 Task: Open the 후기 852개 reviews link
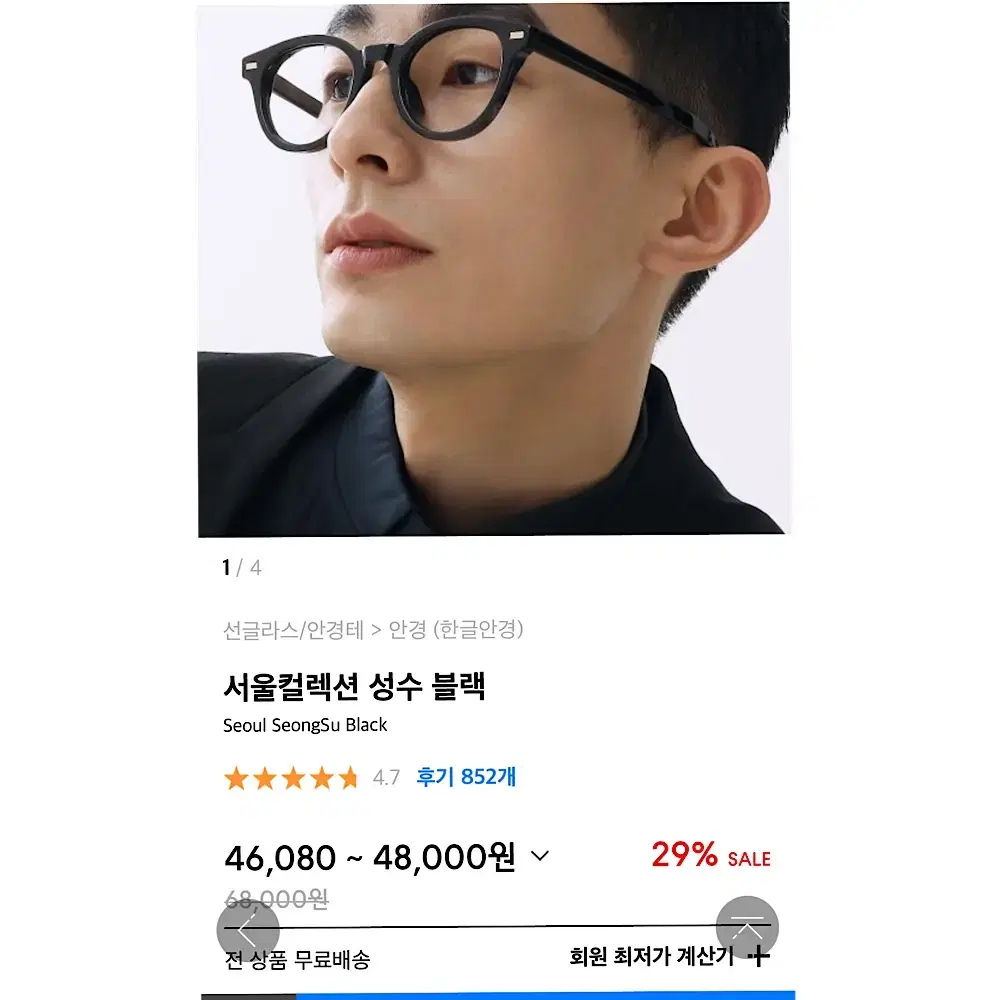[x=466, y=777]
